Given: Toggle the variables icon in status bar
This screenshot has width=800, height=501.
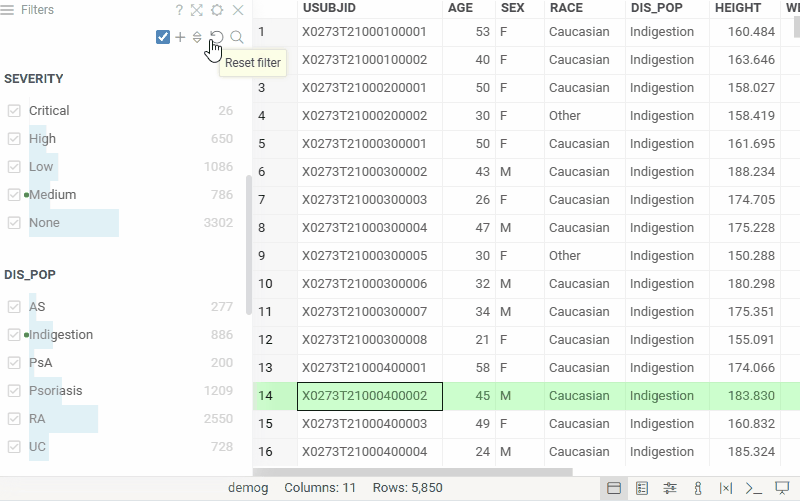Looking at the screenshot, I should (726, 488).
